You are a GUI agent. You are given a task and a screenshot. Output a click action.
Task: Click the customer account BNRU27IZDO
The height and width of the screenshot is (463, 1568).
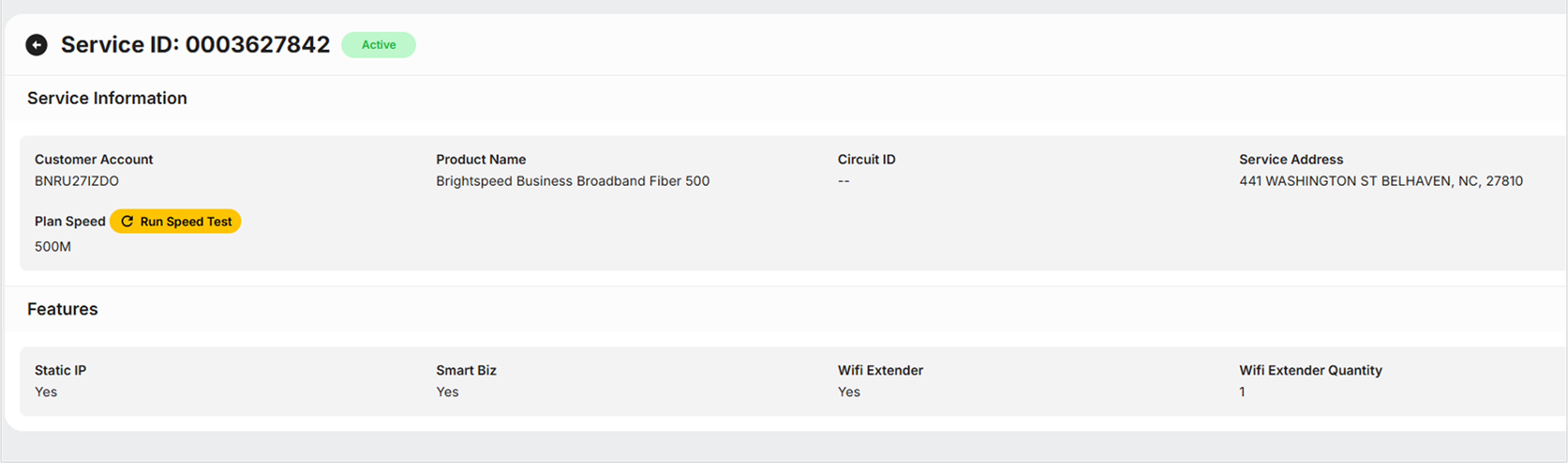pyautogui.click(x=77, y=181)
